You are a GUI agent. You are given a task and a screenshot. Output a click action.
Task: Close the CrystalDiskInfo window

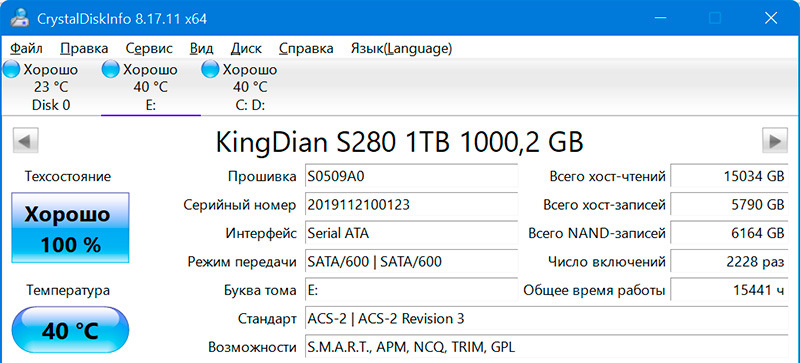[770, 18]
